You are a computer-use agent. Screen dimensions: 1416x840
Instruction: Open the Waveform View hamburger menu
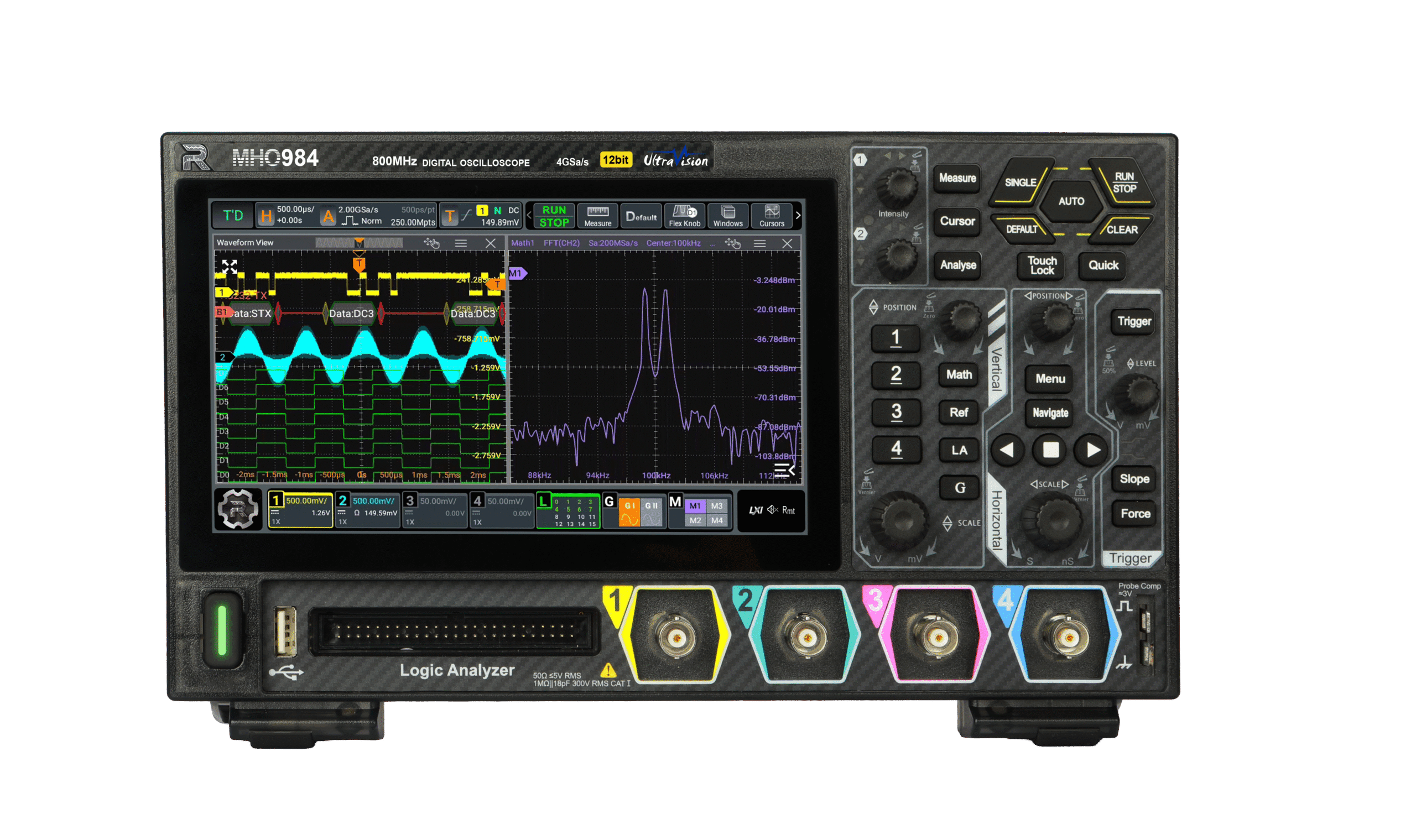tap(461, 243)
